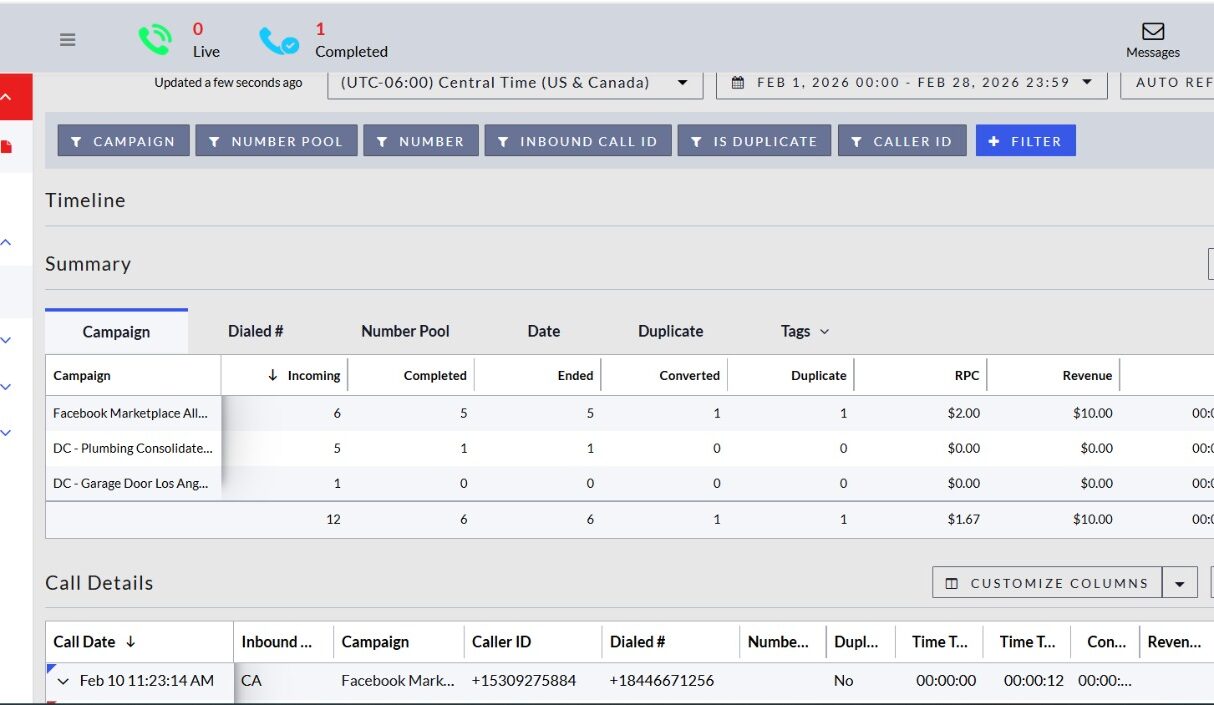Open the Central Time timezone dropdown

click(x=514, y=83)
